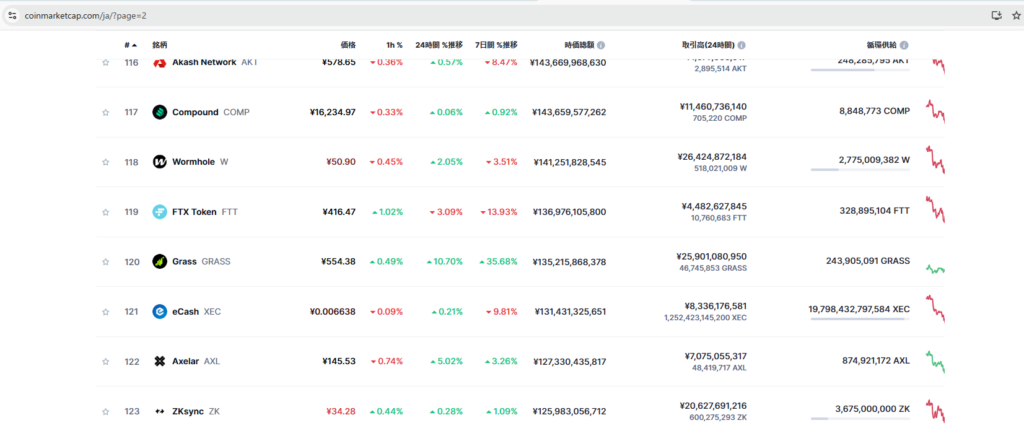Viewport: 1024px width, 428px height.
Task: Click Compound's 7-day sparkline chart
Action: (x=935, y=111)
